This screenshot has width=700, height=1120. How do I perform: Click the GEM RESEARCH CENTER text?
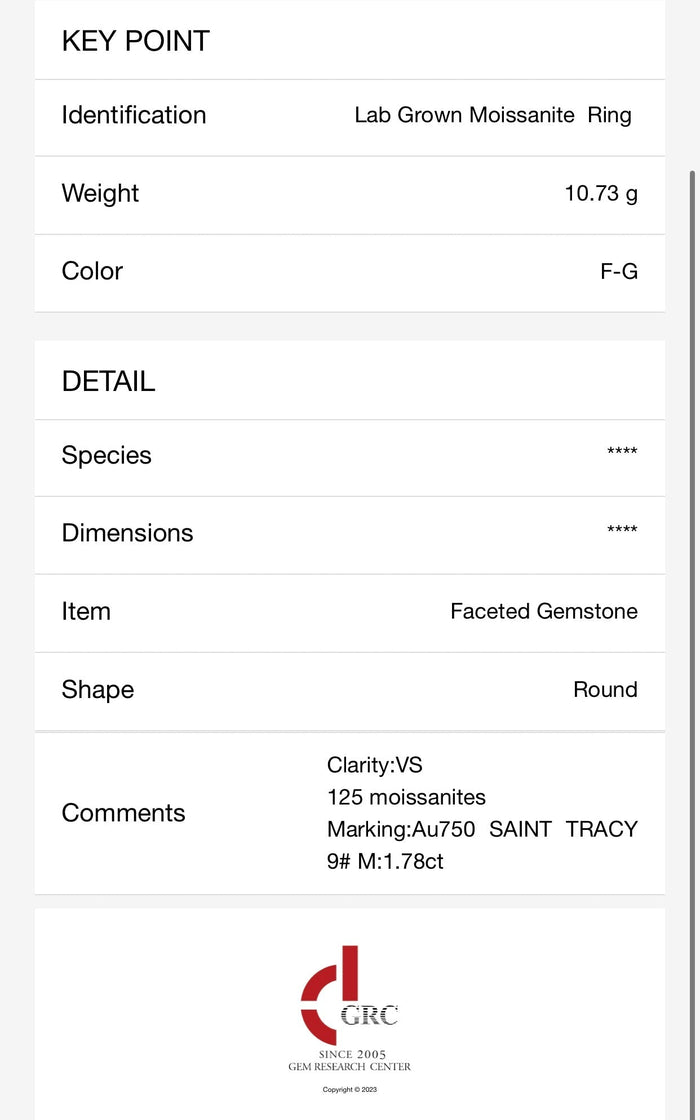click(350, 1066)
